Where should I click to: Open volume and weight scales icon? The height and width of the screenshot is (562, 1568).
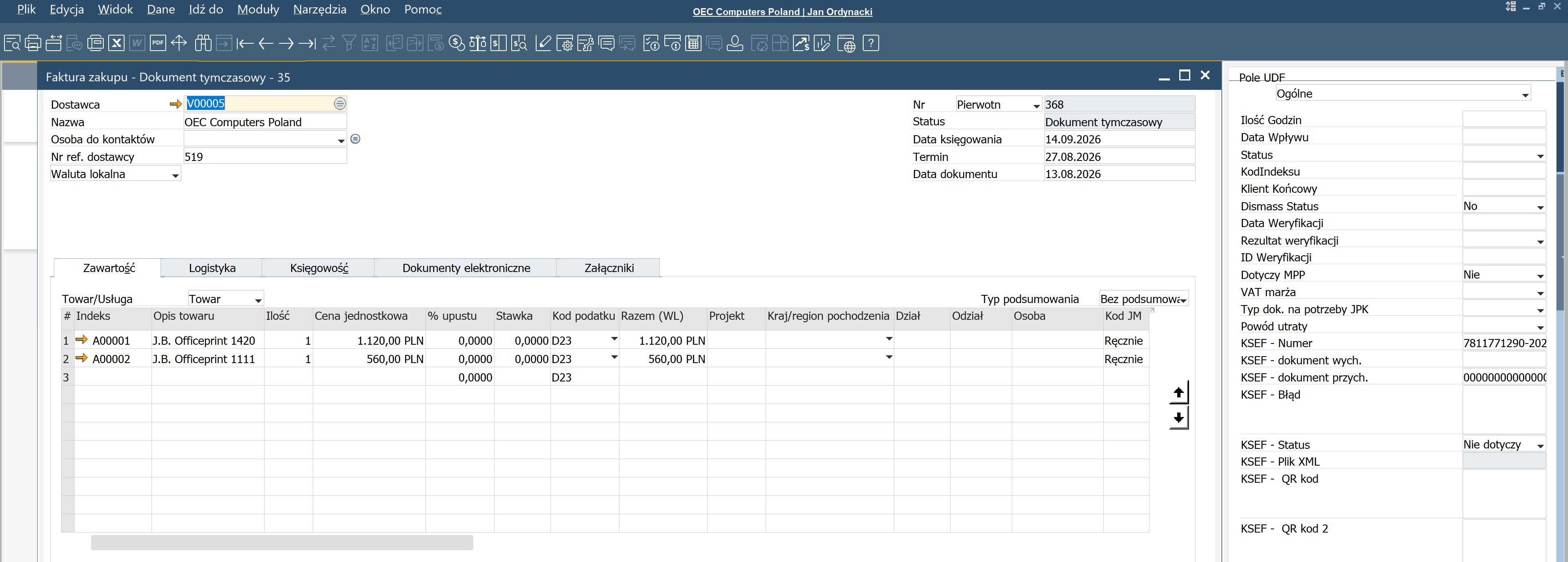(478, 43)
